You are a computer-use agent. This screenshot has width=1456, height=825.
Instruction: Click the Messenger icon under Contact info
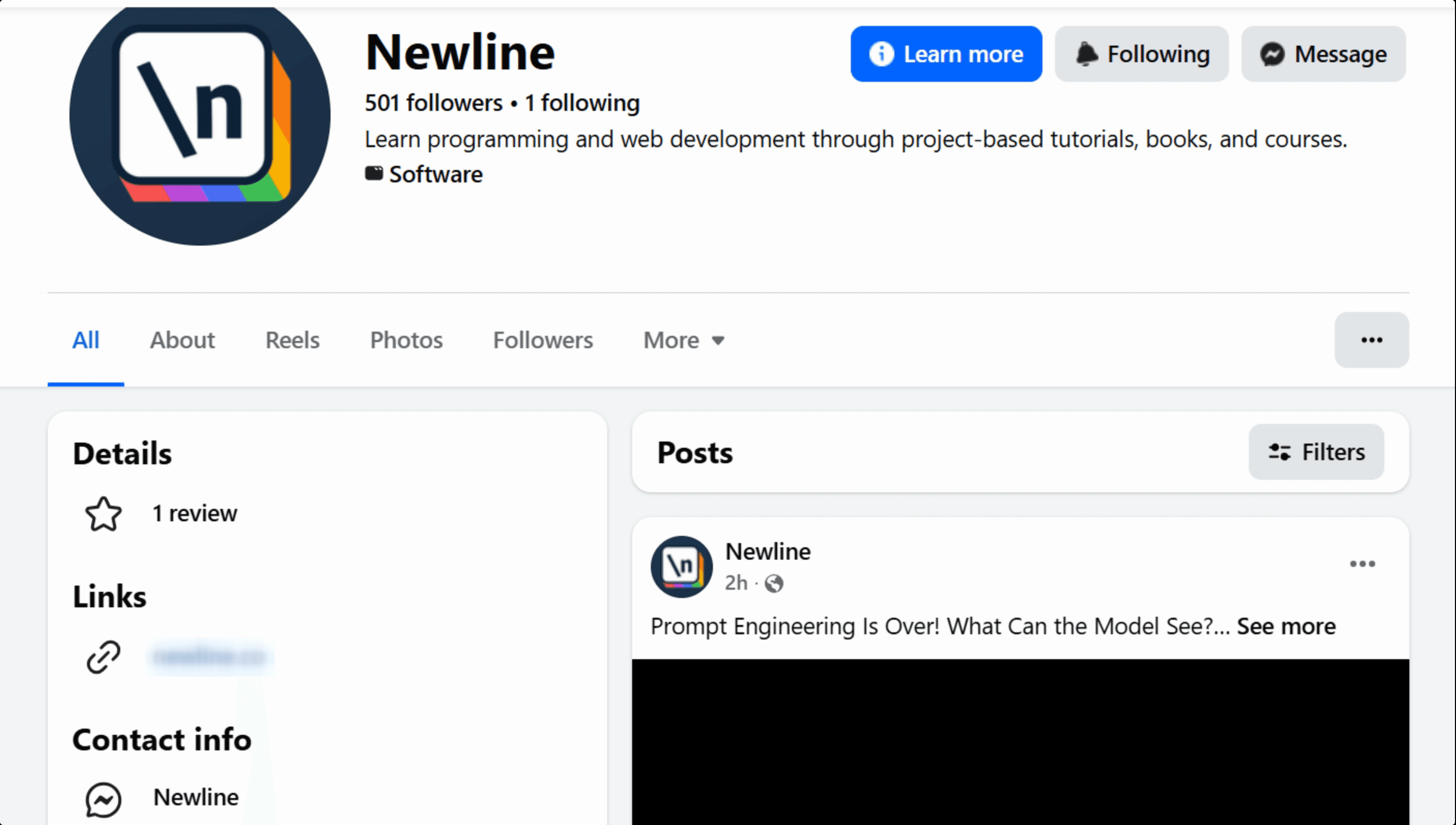pyautogui.click(x=104, y=800)
